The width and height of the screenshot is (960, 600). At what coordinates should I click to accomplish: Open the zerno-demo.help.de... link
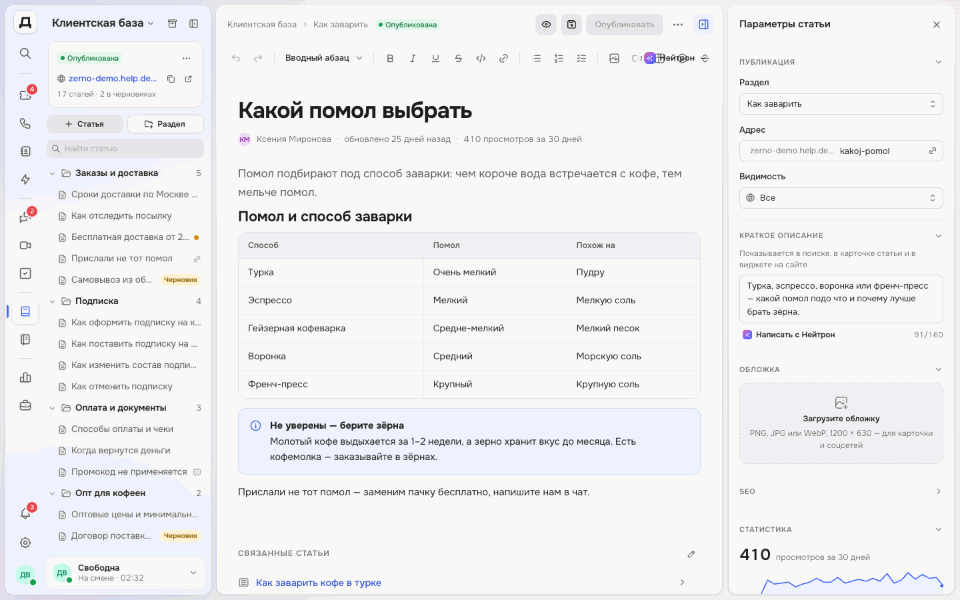[113, 78]
